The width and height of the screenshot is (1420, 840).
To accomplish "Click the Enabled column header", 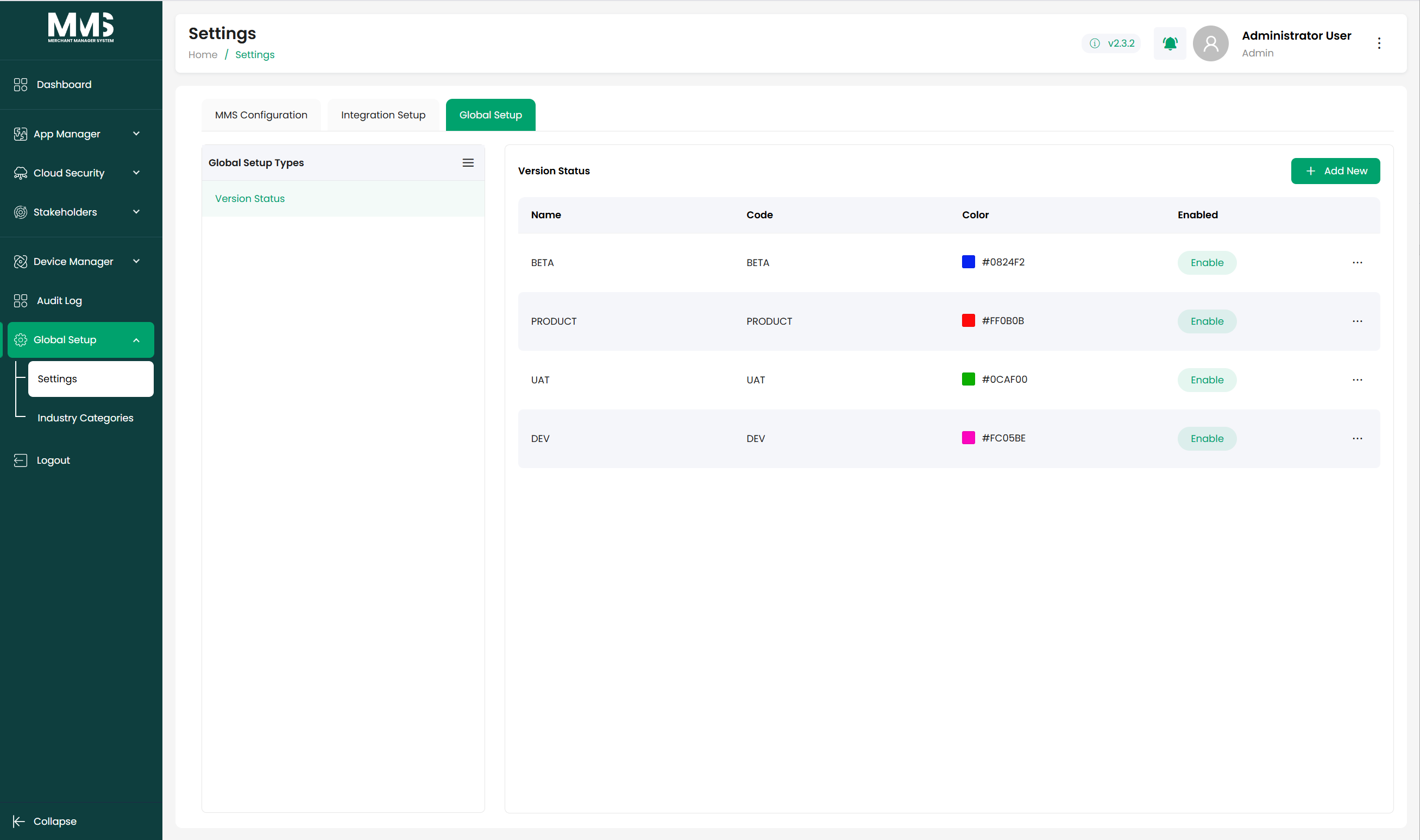I will point(1197,215).
